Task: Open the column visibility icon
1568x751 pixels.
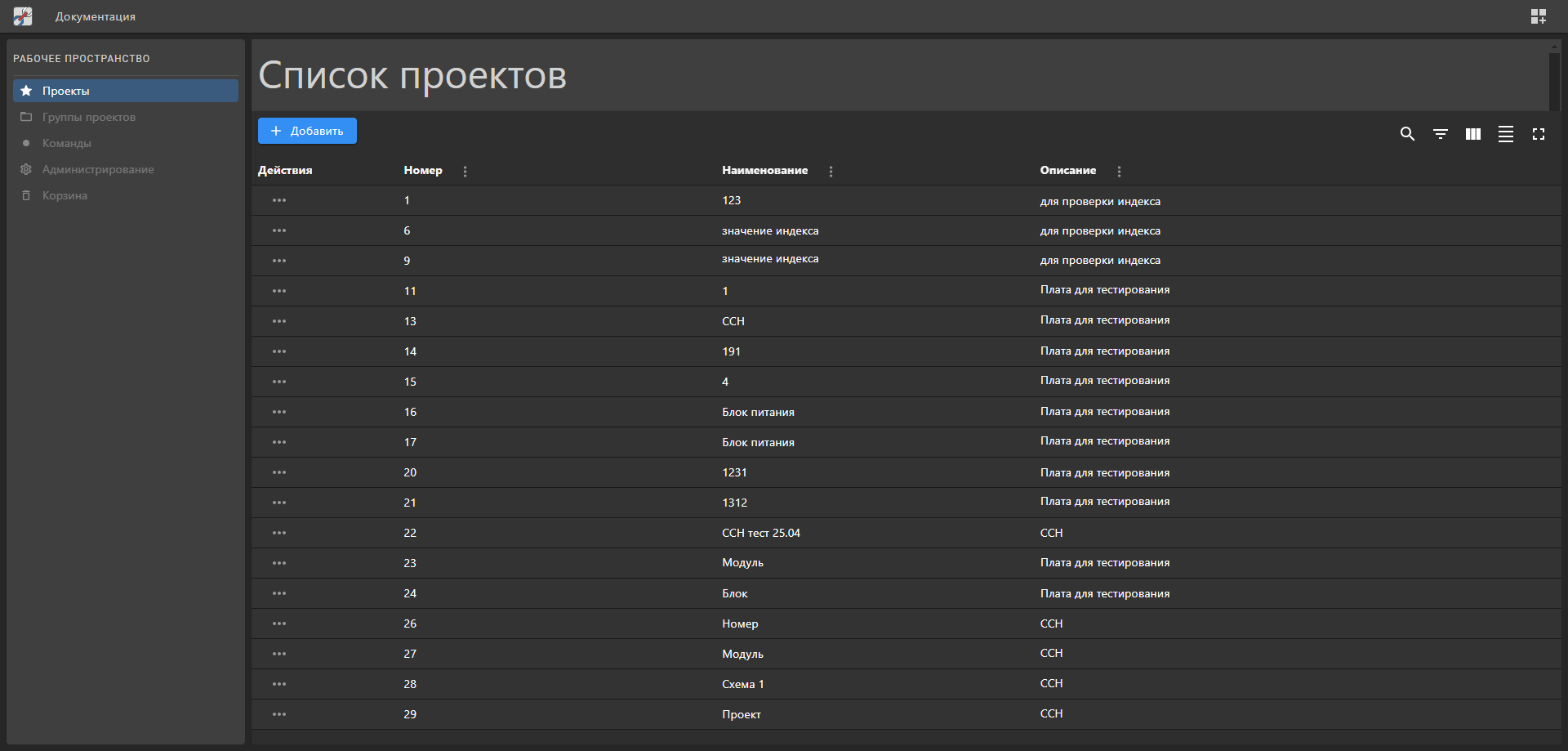Action: point(1473,134)
